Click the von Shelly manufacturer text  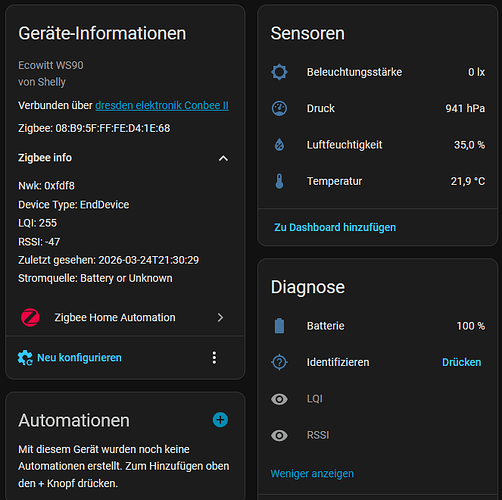click(x=42, y=82)
